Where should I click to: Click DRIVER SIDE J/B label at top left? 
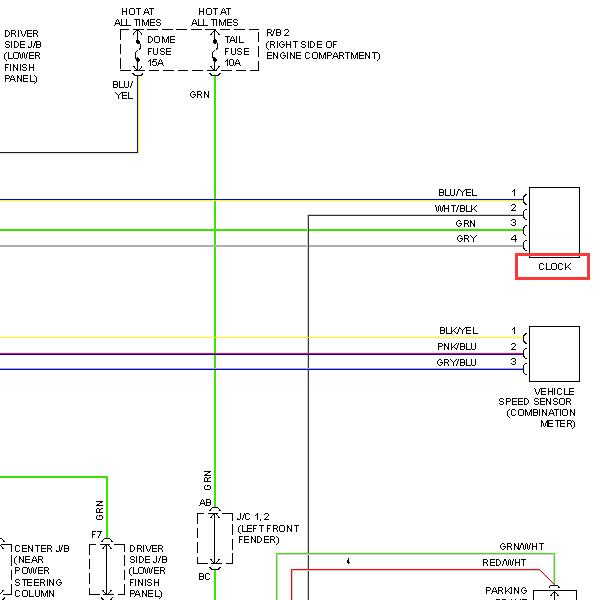coord(23,56)
